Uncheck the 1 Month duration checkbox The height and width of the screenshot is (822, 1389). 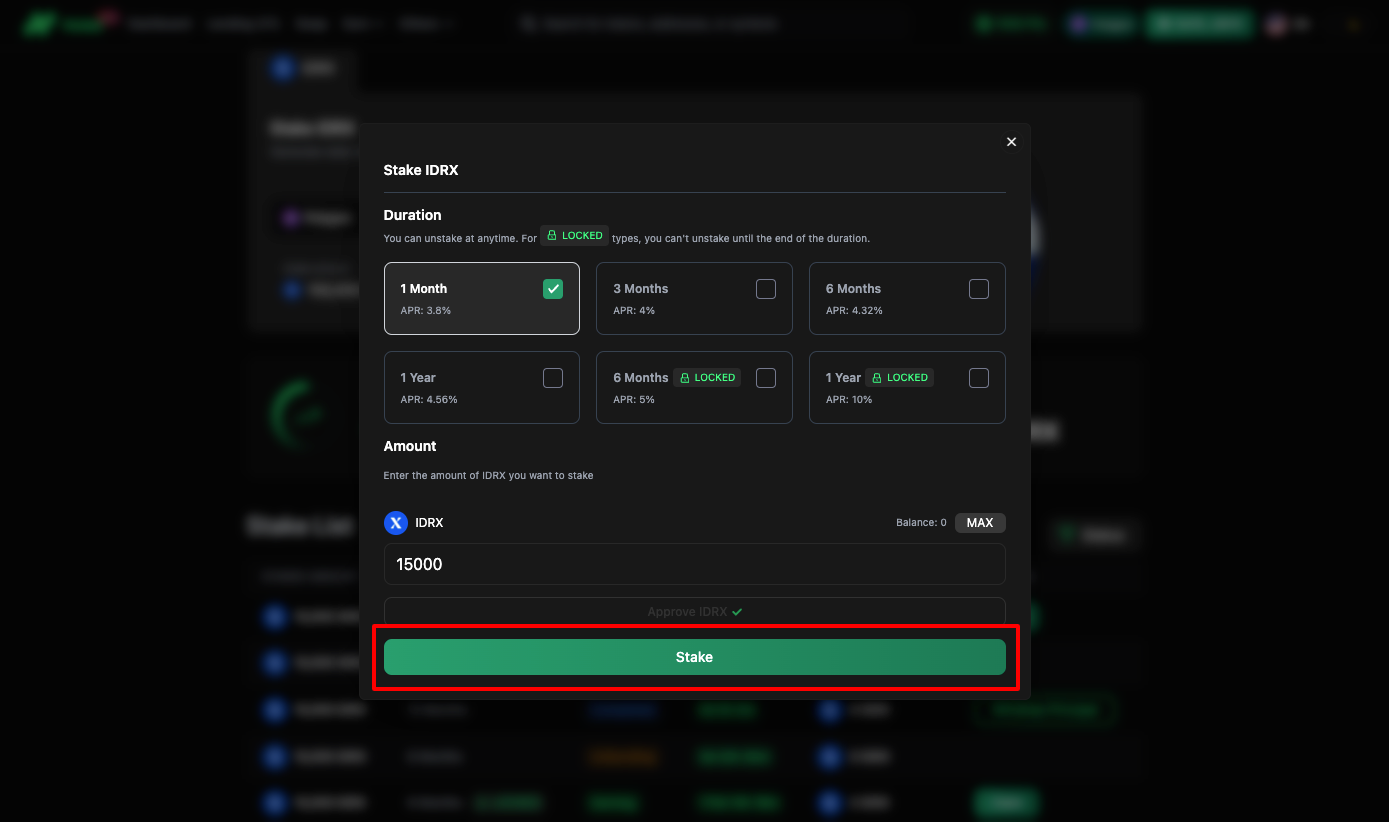553,289
